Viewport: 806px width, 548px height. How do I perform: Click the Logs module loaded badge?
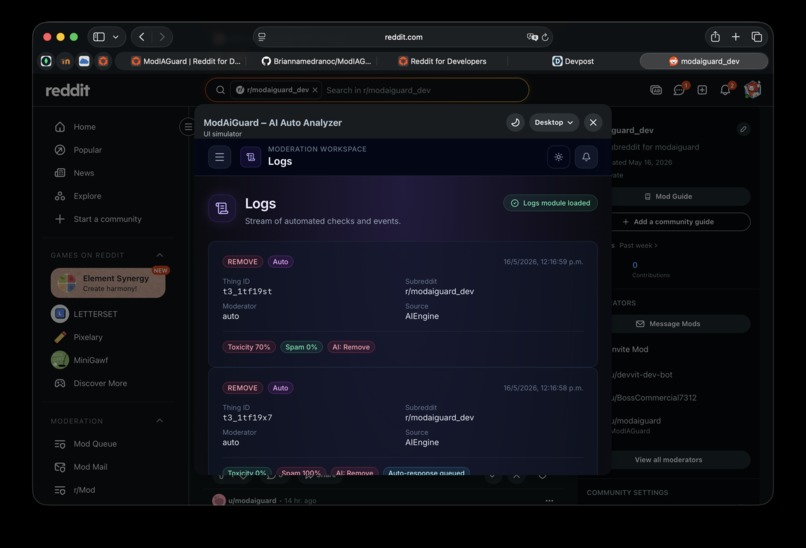[551, 203]
